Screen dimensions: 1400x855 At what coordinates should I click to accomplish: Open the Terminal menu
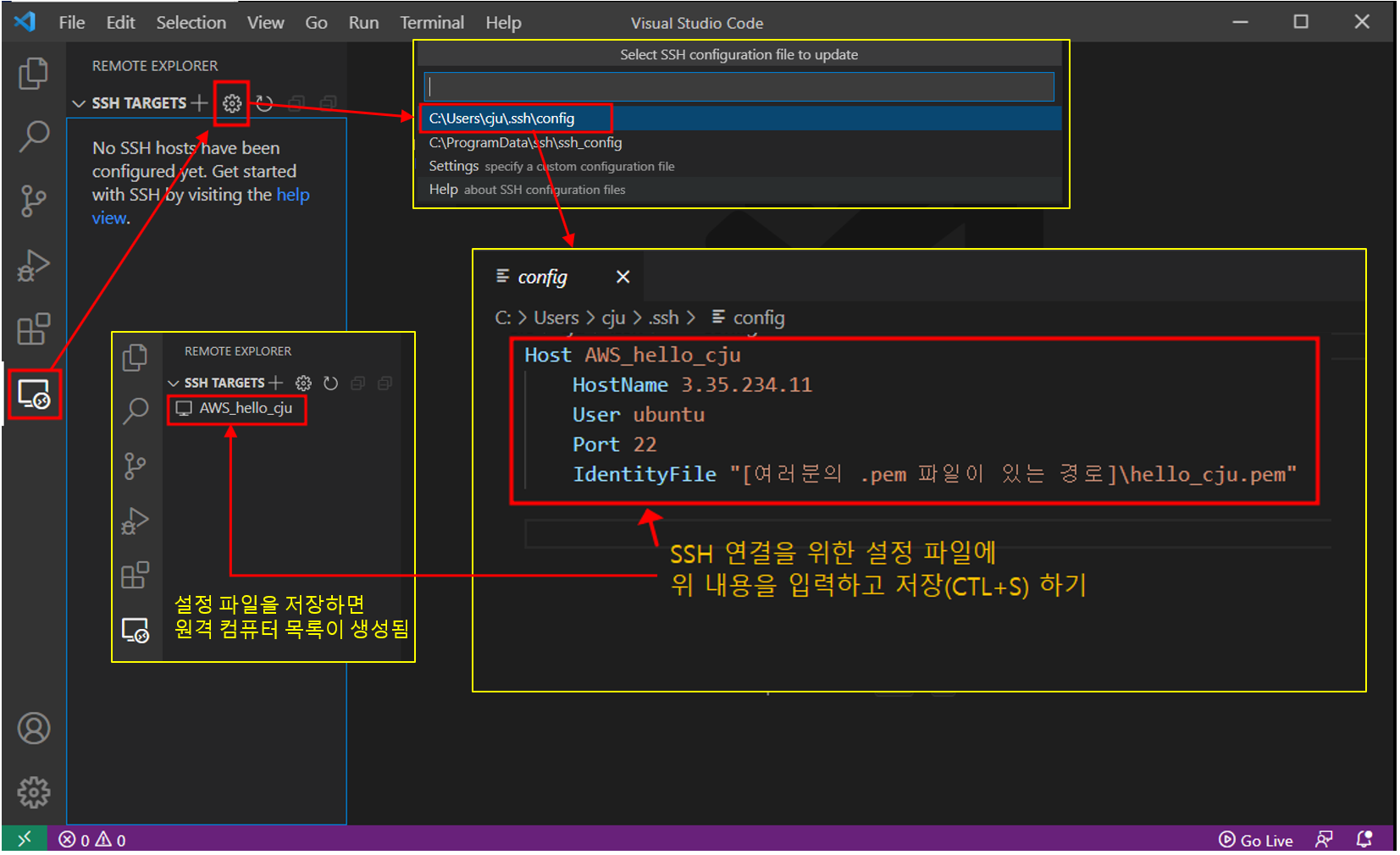432,23
